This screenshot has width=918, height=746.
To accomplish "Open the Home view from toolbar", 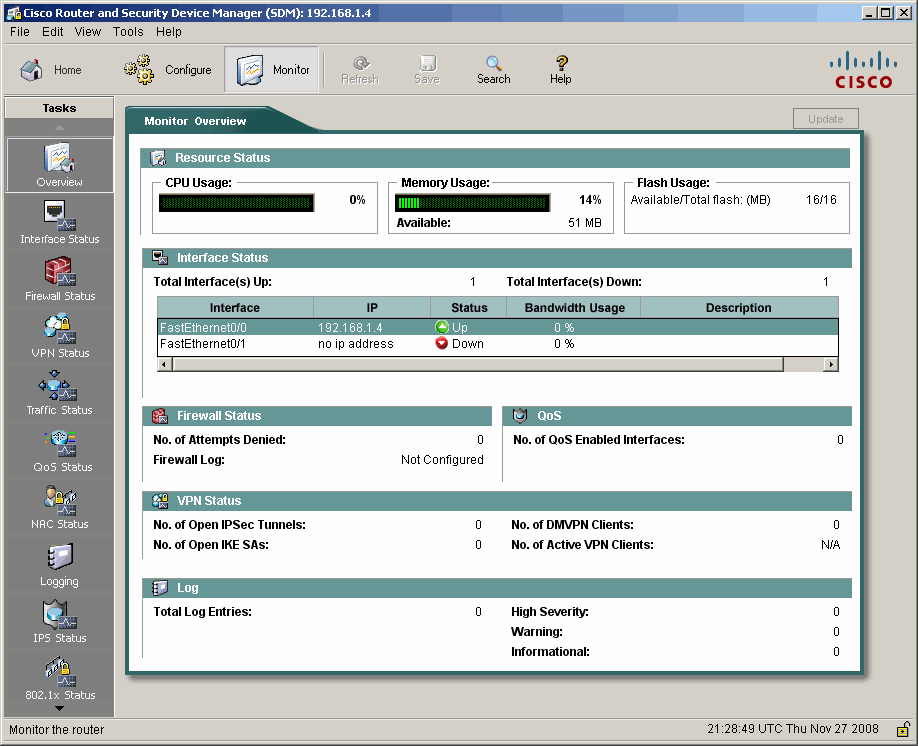I will (50, 70).
